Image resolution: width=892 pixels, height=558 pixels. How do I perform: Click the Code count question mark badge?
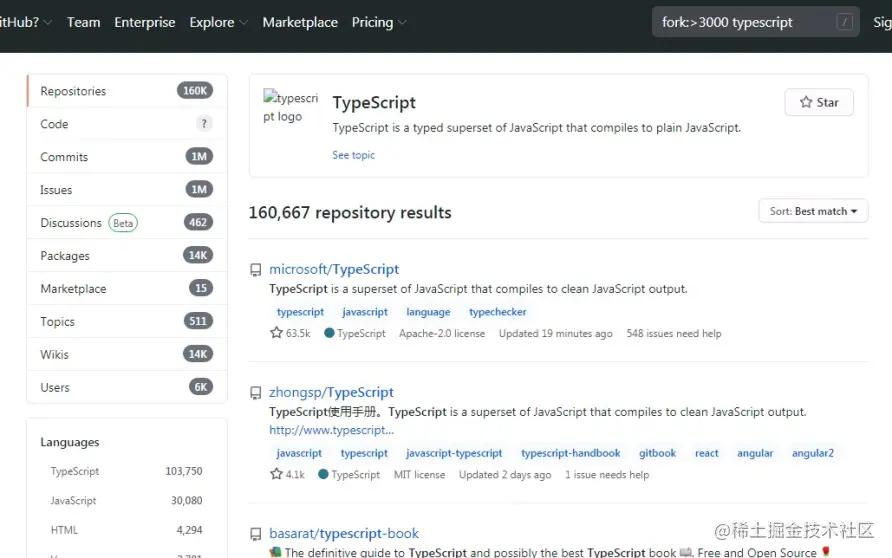(x=204, y=123)
